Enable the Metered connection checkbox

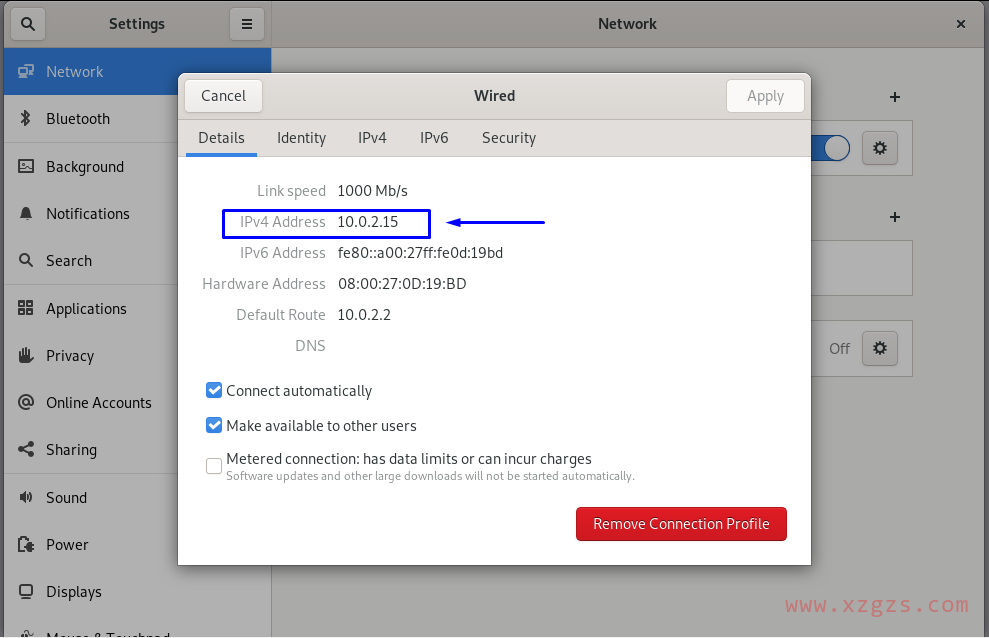(x=213, y=465)
